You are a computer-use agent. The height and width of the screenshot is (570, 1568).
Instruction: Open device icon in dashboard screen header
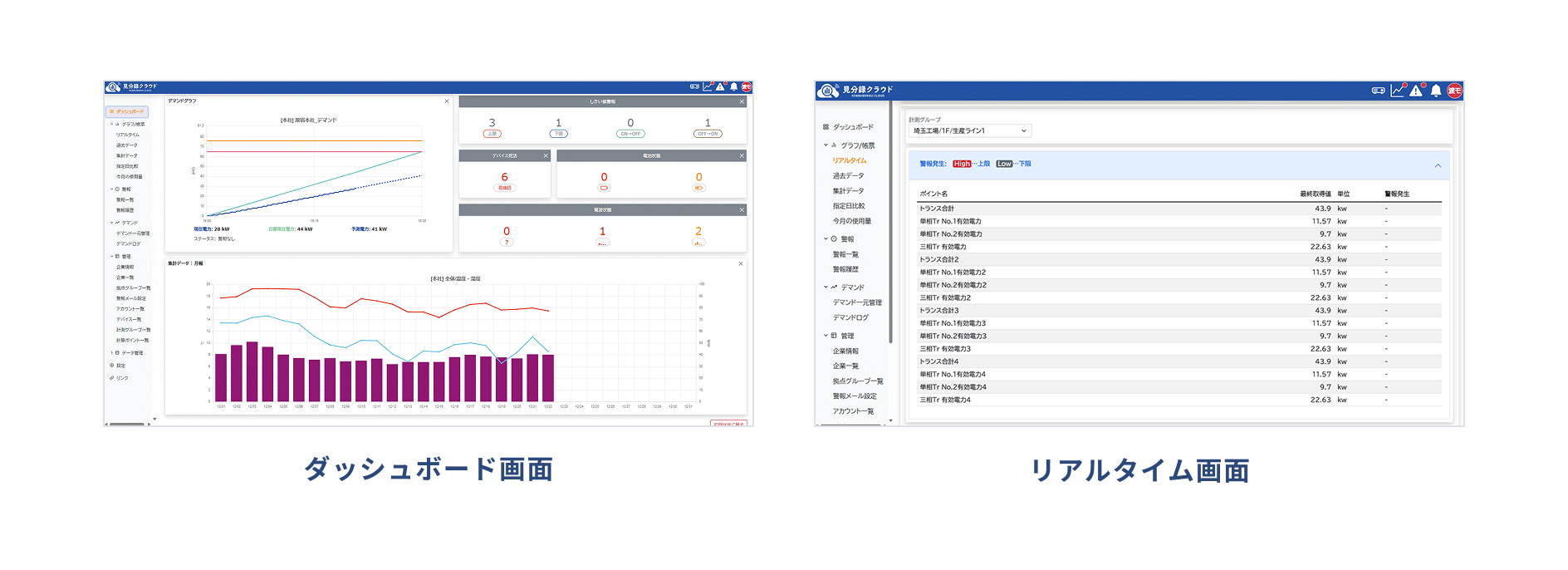694,86
